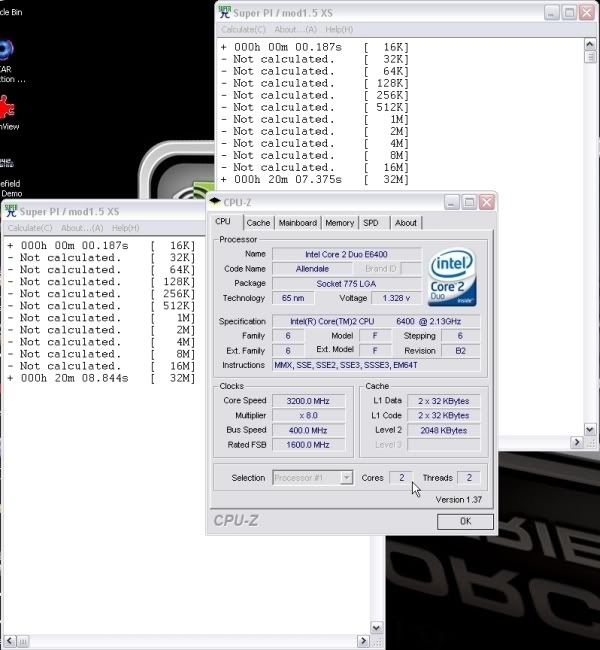The image size is (600, 650).
Task: Open the SPD tab in CPU-Z
Action: tap(371, 223)
